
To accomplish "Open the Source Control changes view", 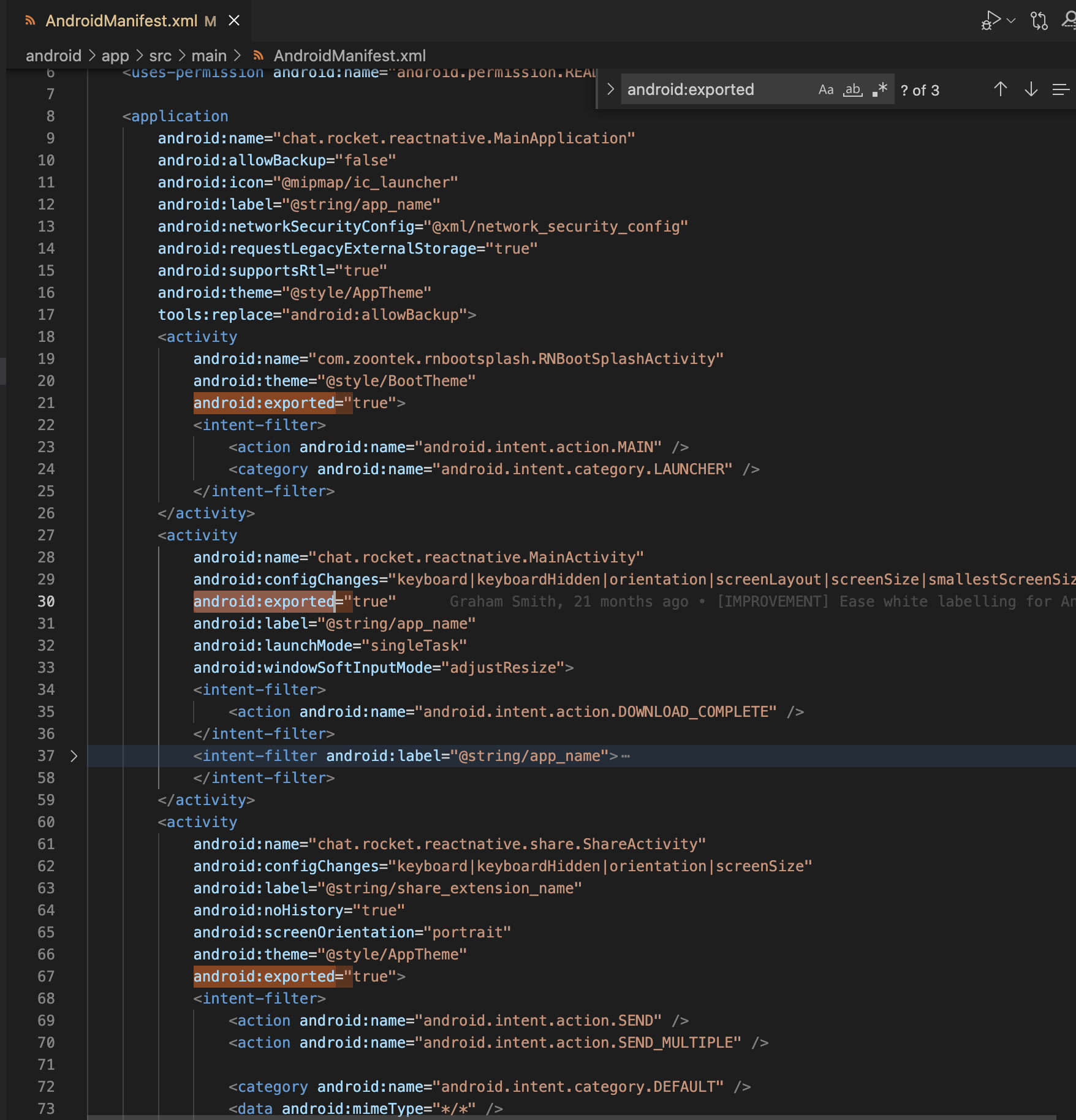I will (x=1038, y=20).
